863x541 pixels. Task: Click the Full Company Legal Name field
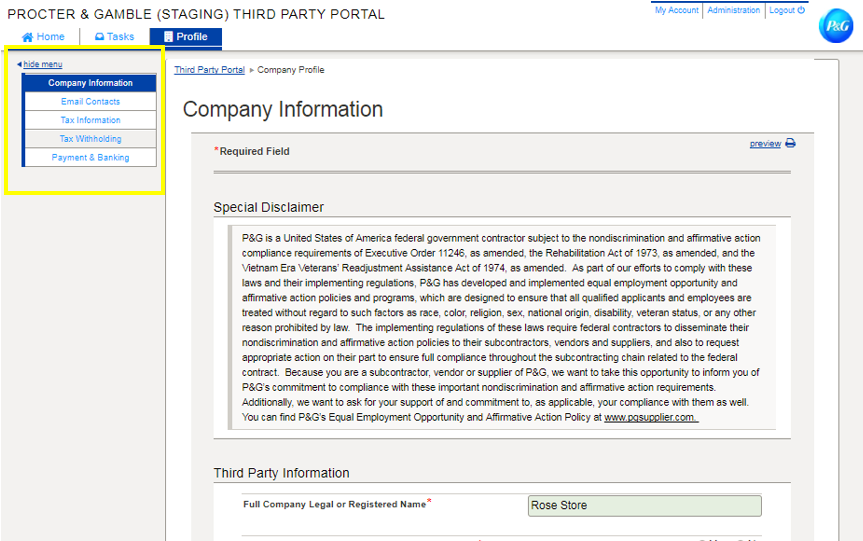point(644,505)
